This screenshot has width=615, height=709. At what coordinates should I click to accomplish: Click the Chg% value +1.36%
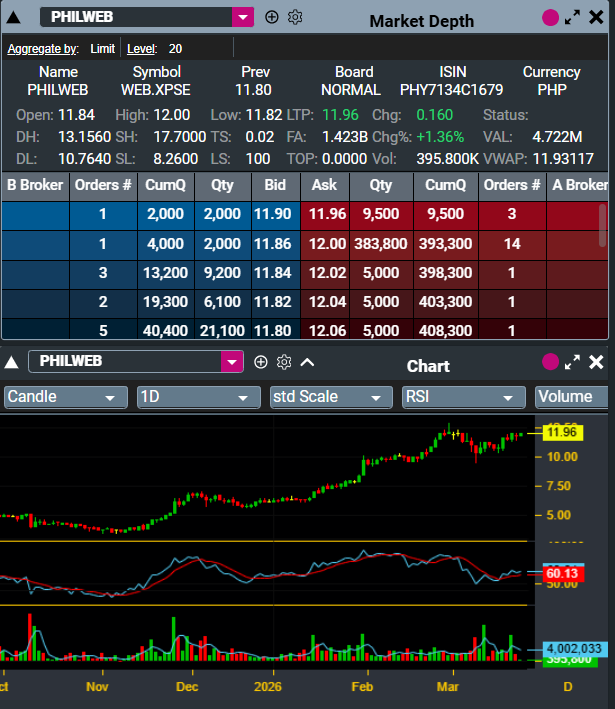(x=440, y=137)
